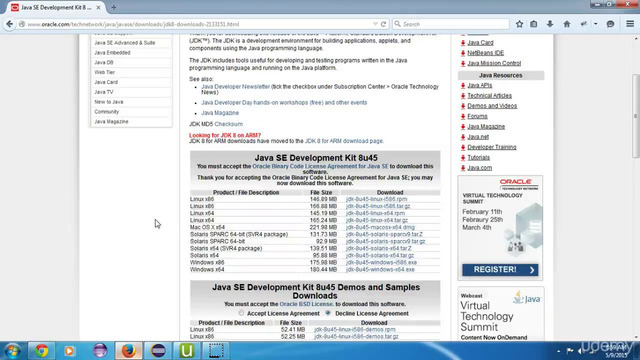640x360 pixels.
Task: Open the Java.net resource link
Action: pos(478,137)
